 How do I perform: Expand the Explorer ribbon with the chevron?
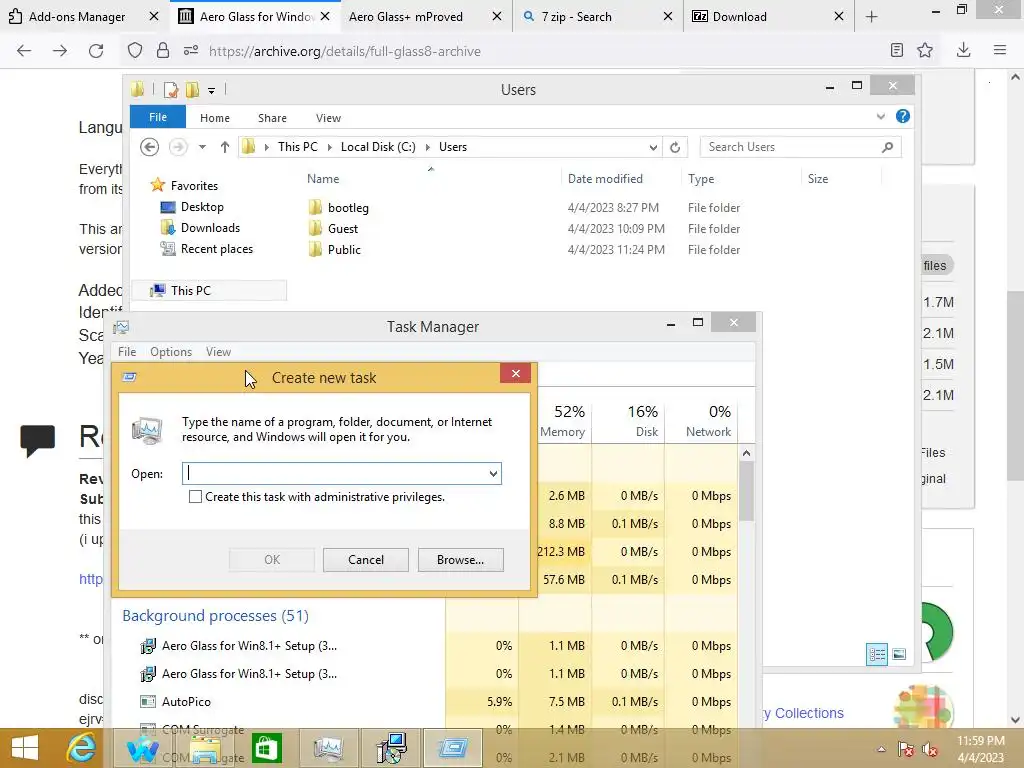(880, 116)
